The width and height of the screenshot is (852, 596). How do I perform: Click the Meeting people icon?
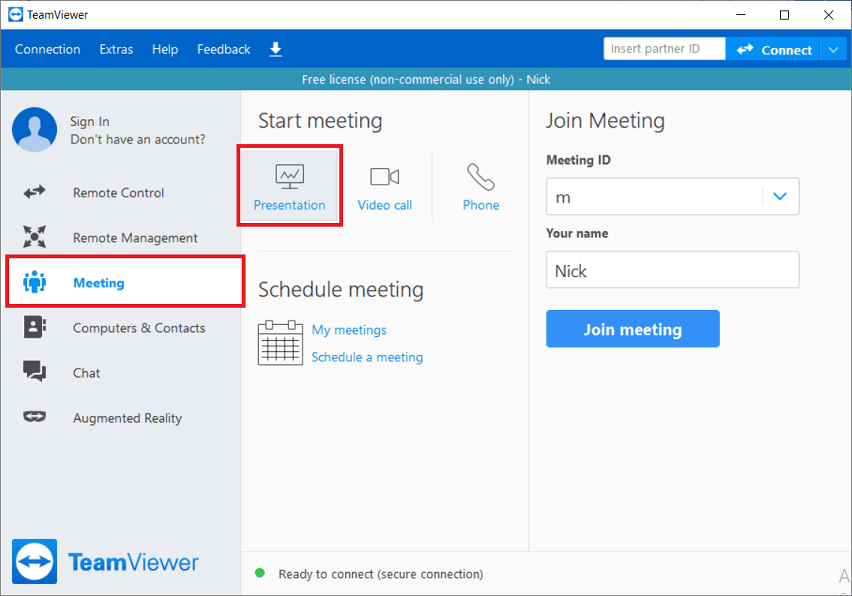tap(34, 282)
